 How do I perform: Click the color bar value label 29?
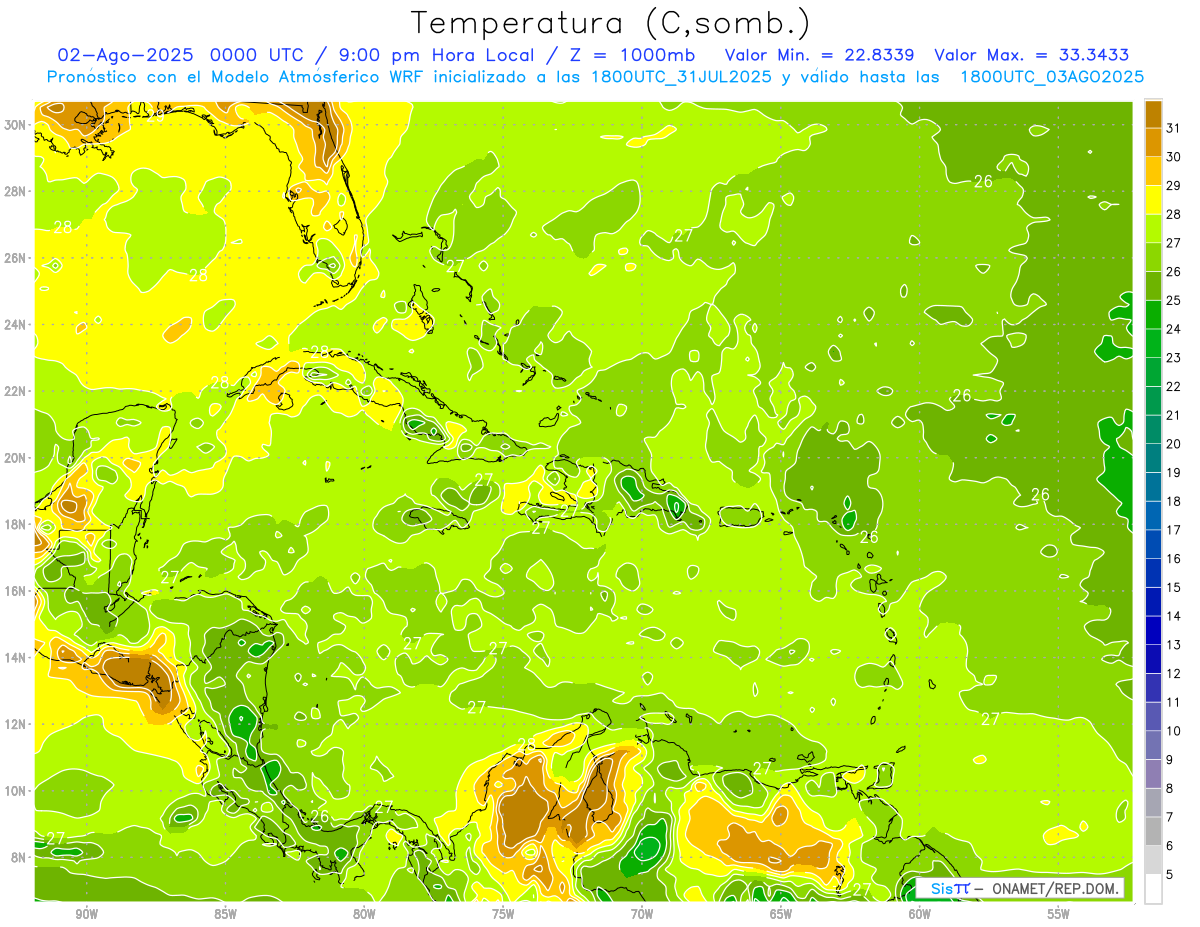[x=1174, y=185]
